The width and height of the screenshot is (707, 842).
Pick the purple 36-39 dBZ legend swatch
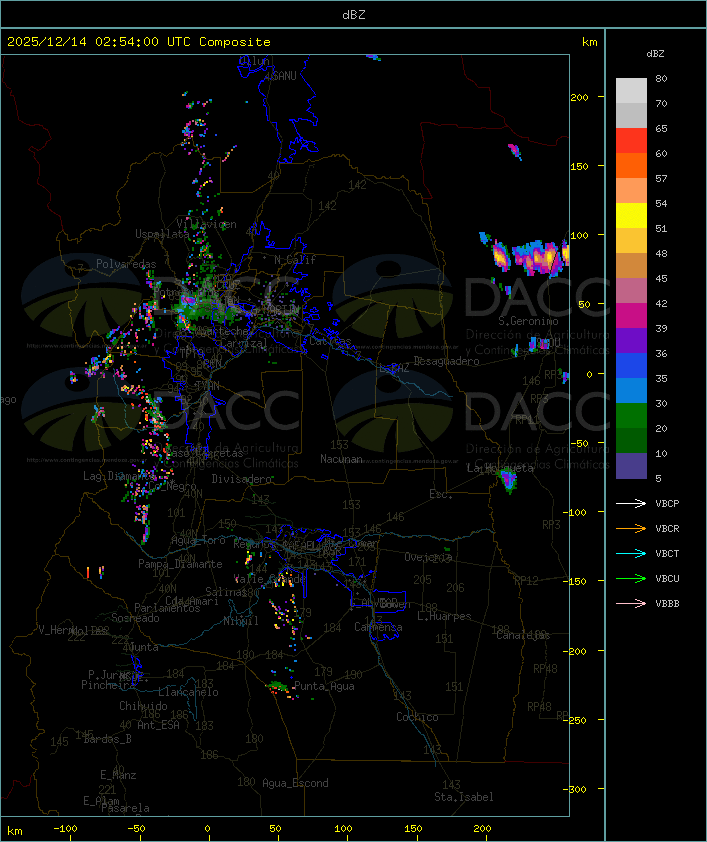(631, 341)
